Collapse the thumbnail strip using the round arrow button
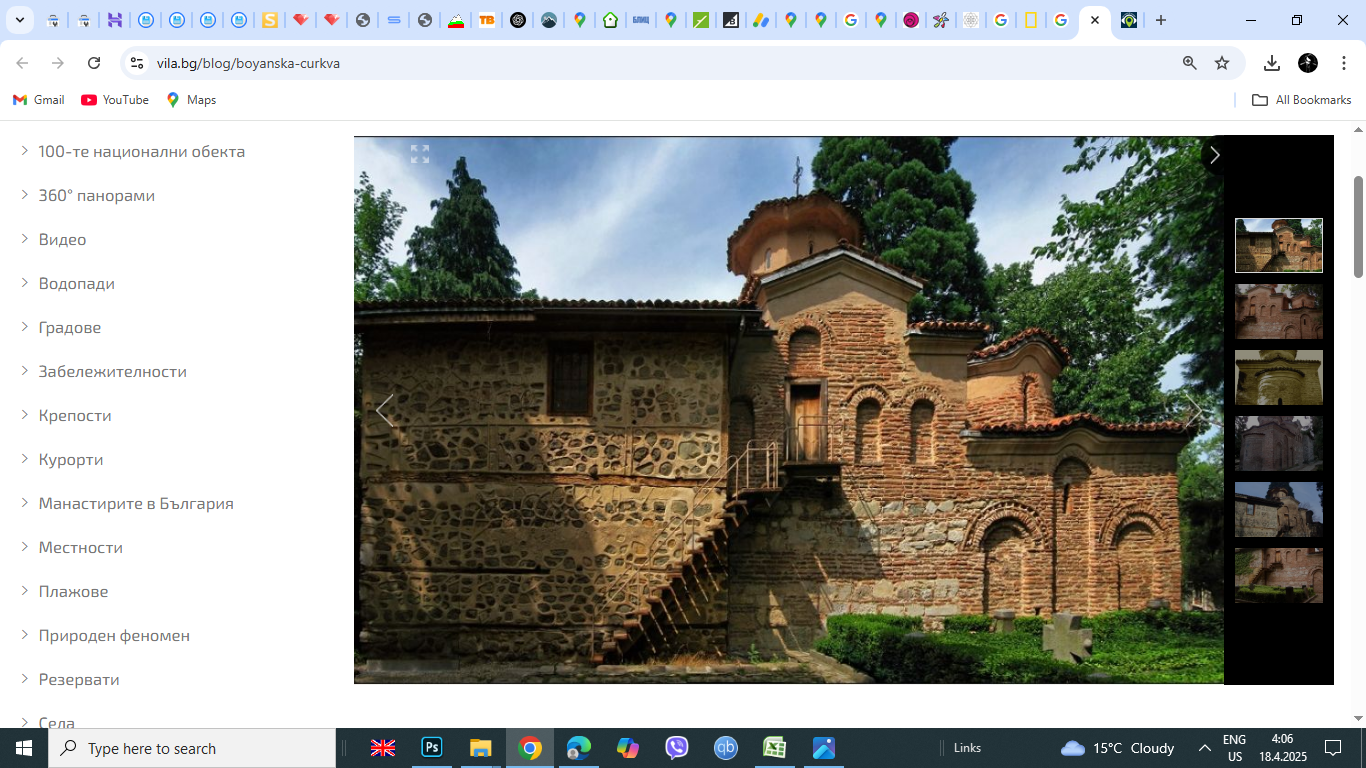 tap(1215, 155)
